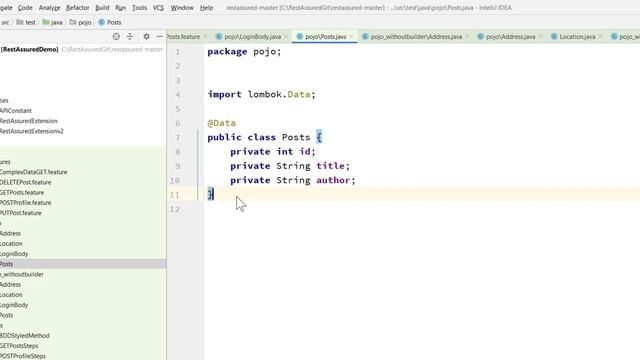Select RestAssuredExtension in the project tree
This screenshot has height=360, width=640.
coord(29,121)
